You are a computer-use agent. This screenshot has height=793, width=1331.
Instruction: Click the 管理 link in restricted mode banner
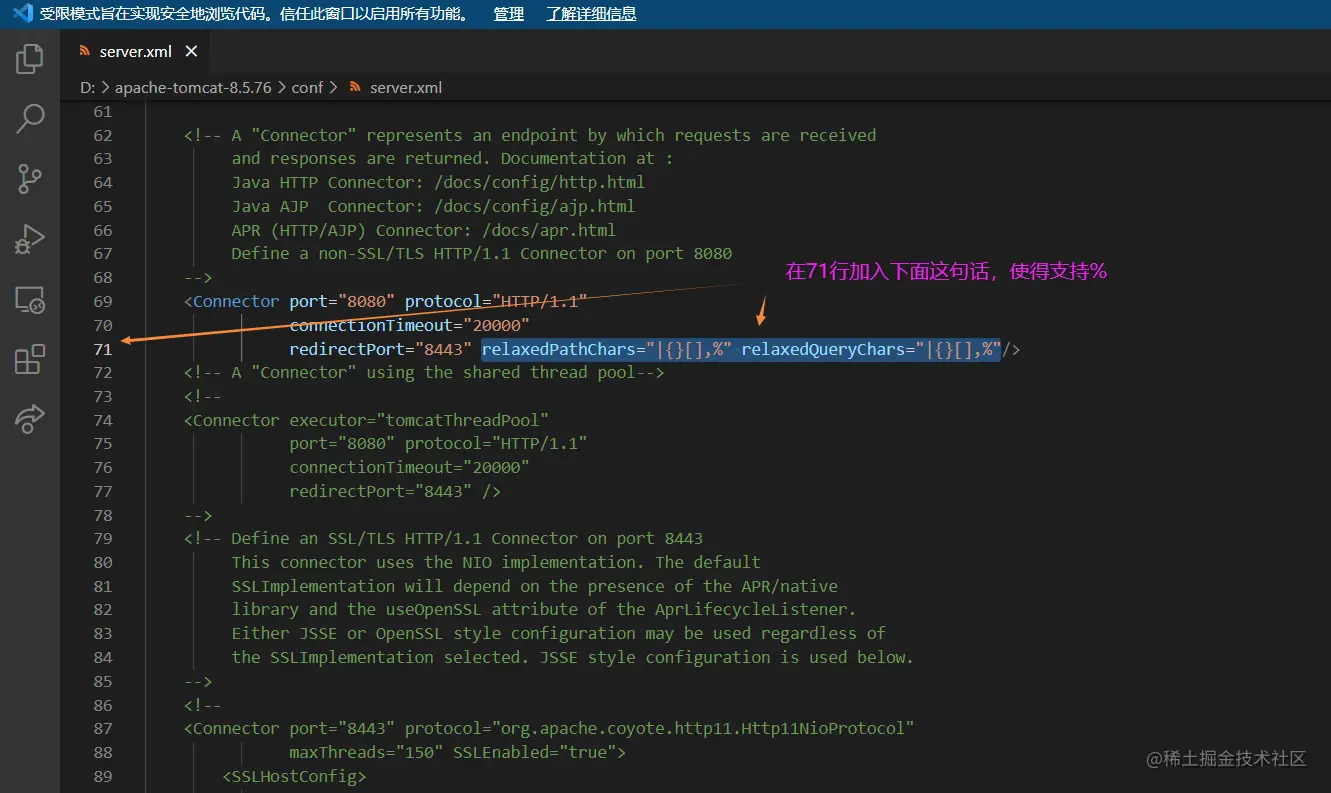(509, 13)
